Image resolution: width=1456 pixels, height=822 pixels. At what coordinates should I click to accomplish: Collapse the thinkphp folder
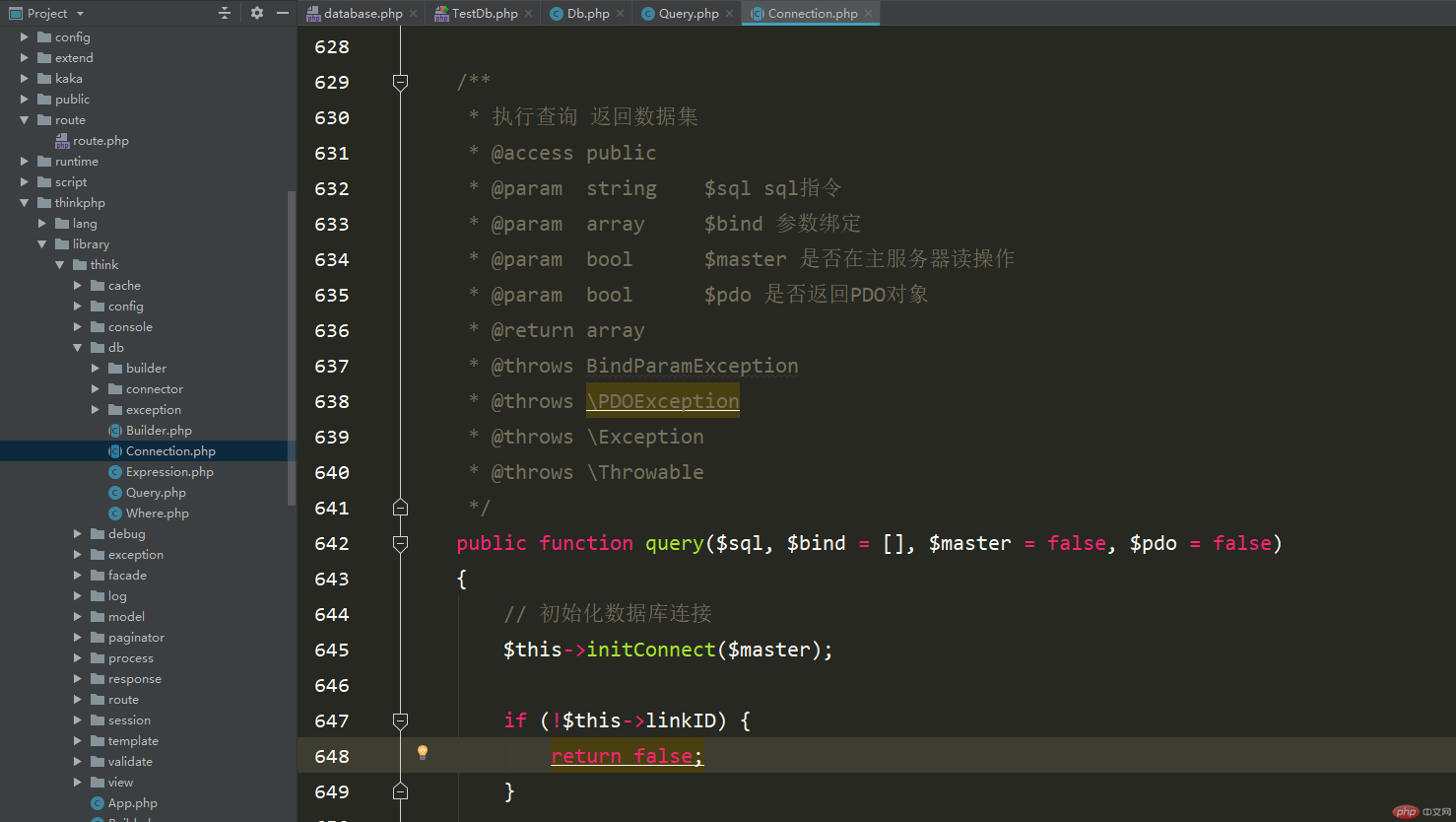[x=25, y=202]
